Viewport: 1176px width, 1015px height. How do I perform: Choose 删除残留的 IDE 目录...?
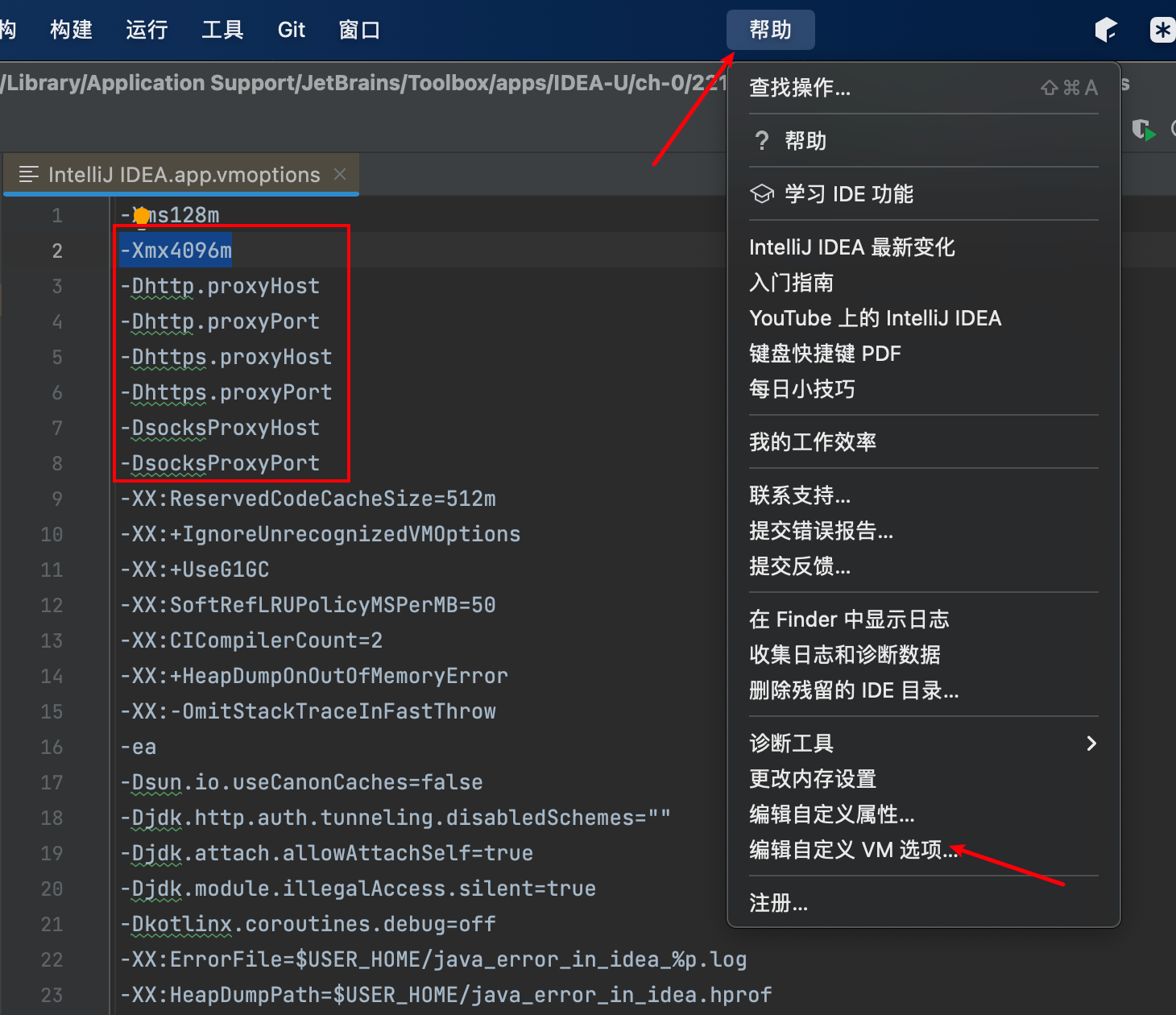pos(924,690)
